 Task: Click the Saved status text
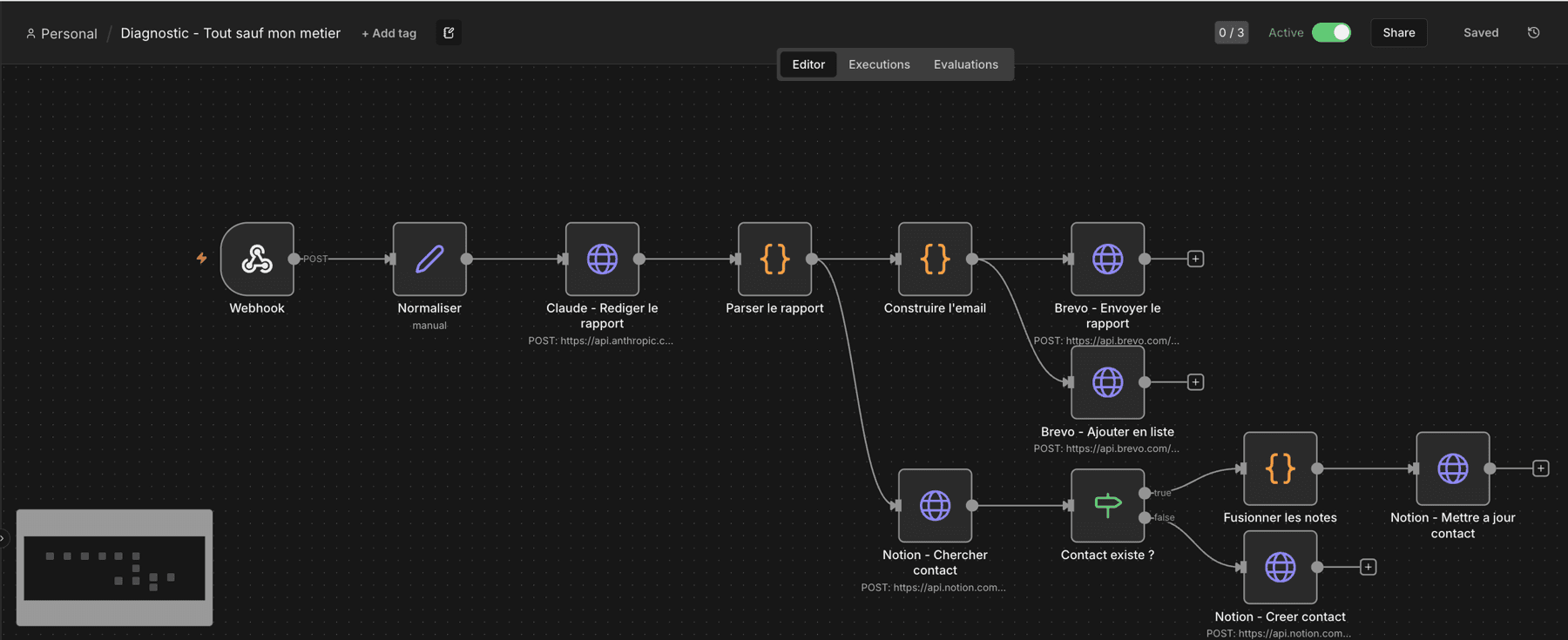[1481, 32]
